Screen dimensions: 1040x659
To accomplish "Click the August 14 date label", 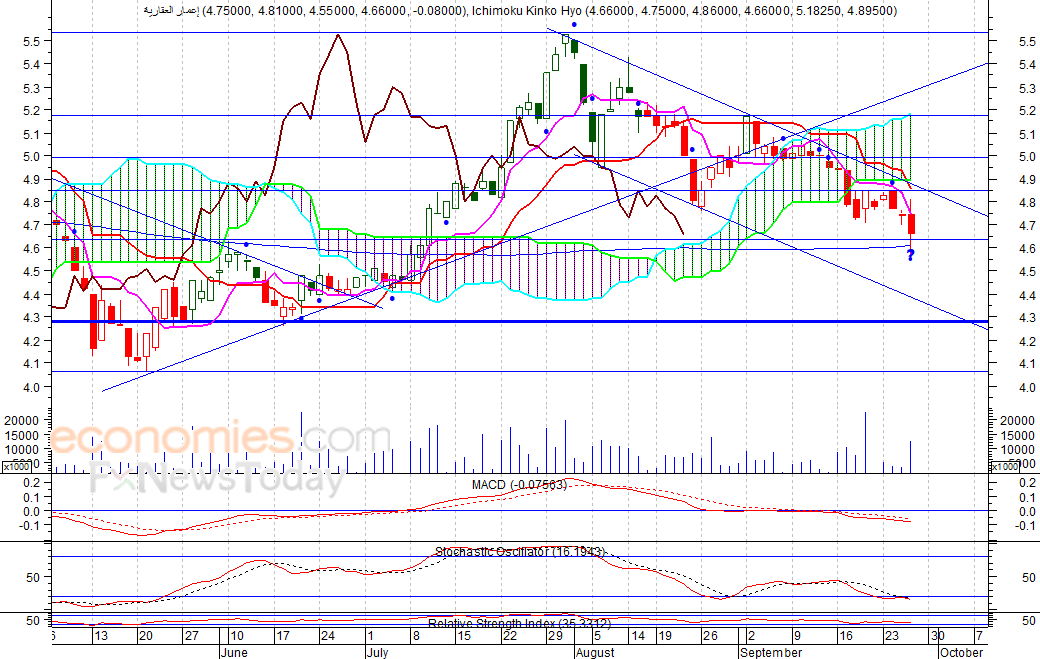I will click(x=637, y=636).
